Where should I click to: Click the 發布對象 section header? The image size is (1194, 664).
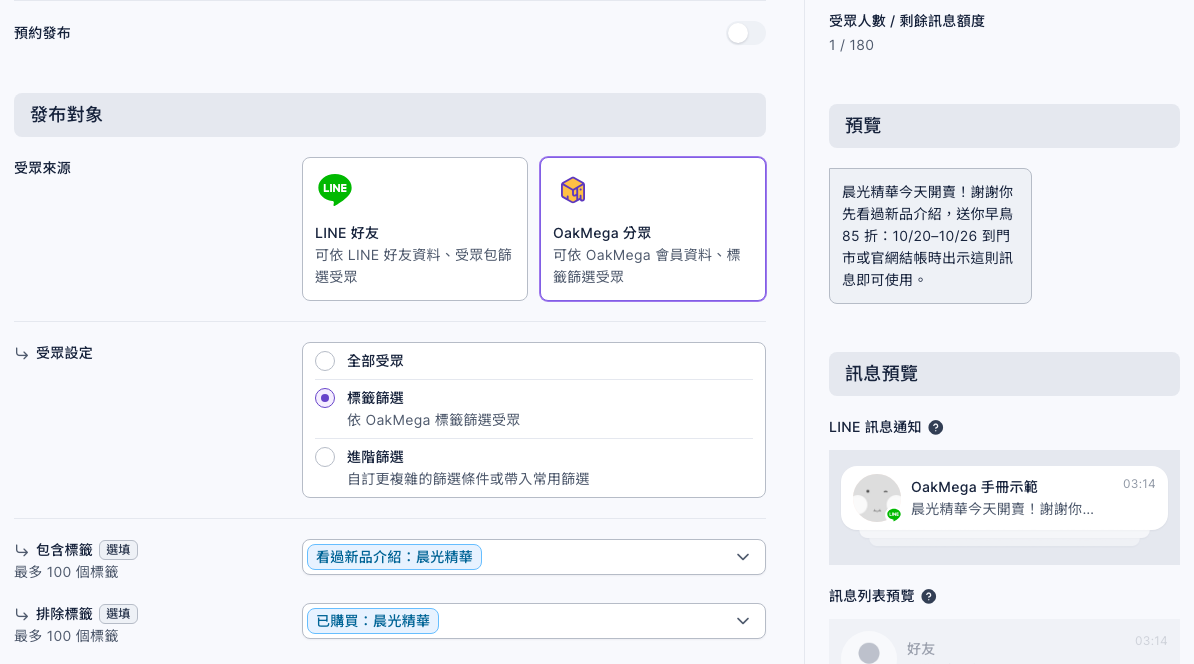[x=390, y=115]
